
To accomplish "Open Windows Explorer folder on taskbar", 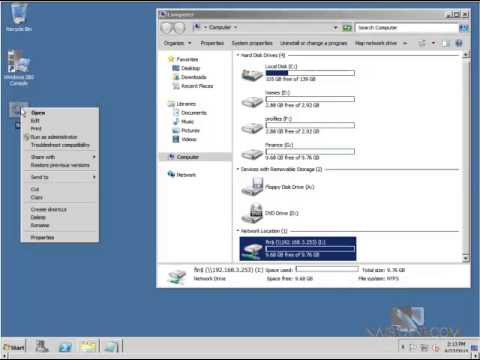I will pos(88,347).
